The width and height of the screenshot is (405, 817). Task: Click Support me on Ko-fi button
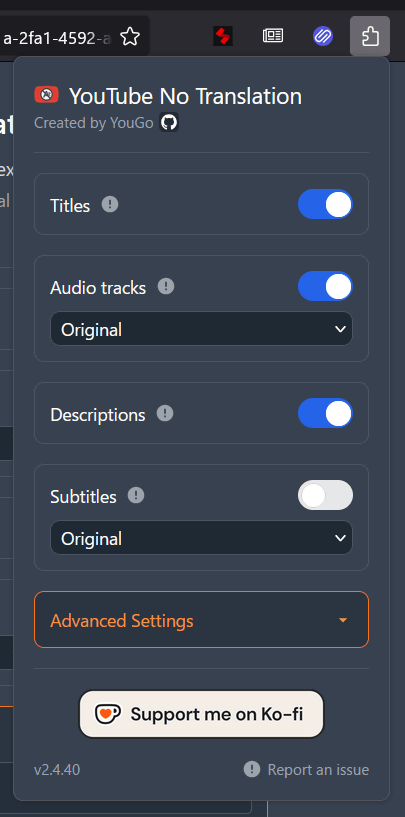click(201, 714)
